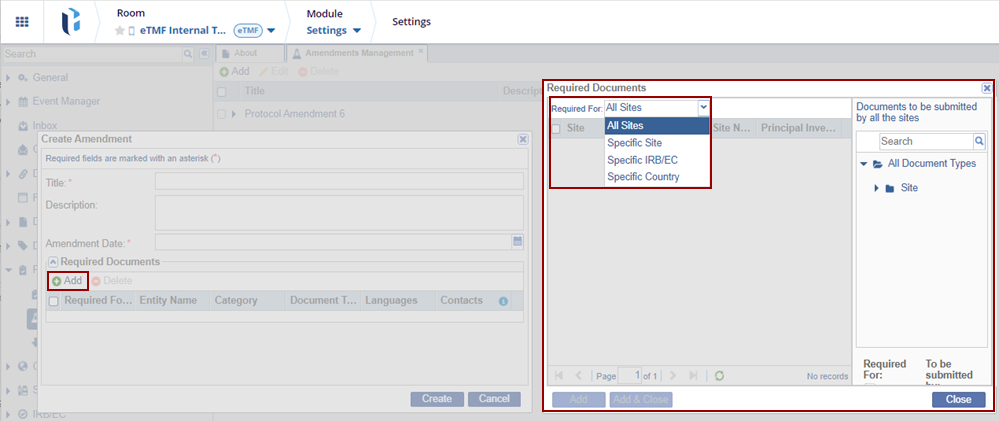Click into the Title input field
This screenshot has height=421, width=999.
pyautogui.click(x=338, y=182)
